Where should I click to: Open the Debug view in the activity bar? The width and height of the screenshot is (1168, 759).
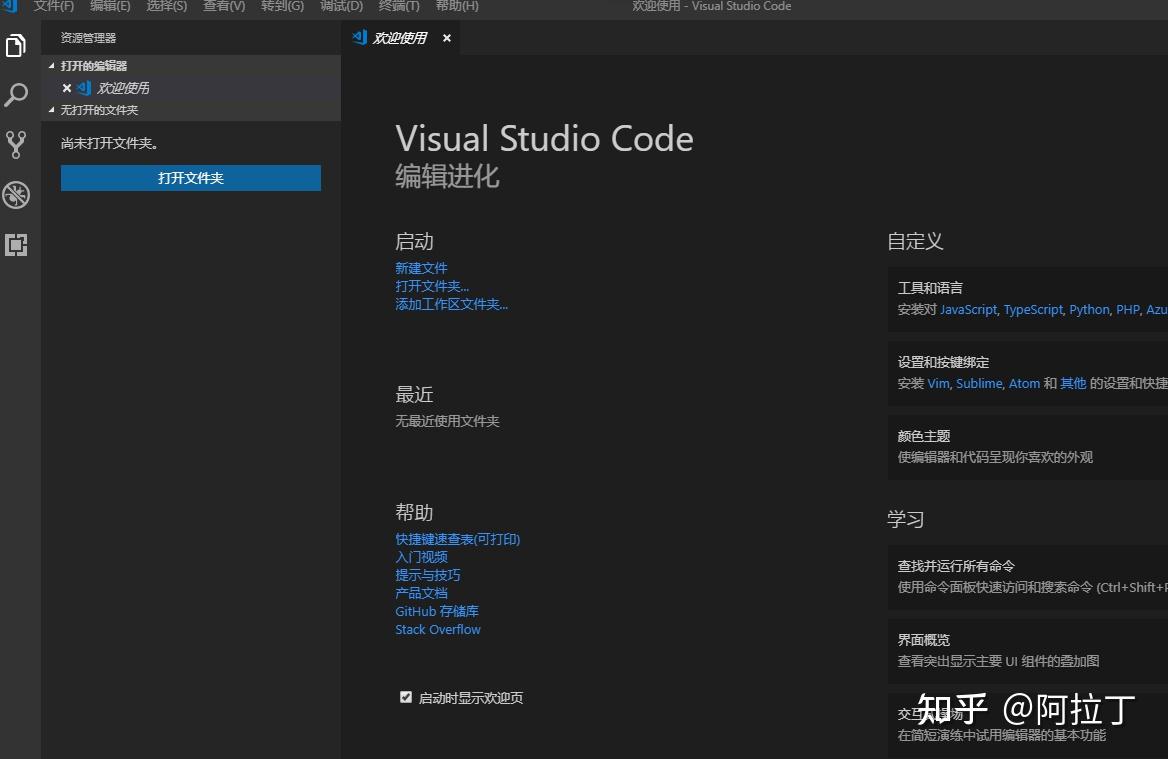(x=16, y=195)
